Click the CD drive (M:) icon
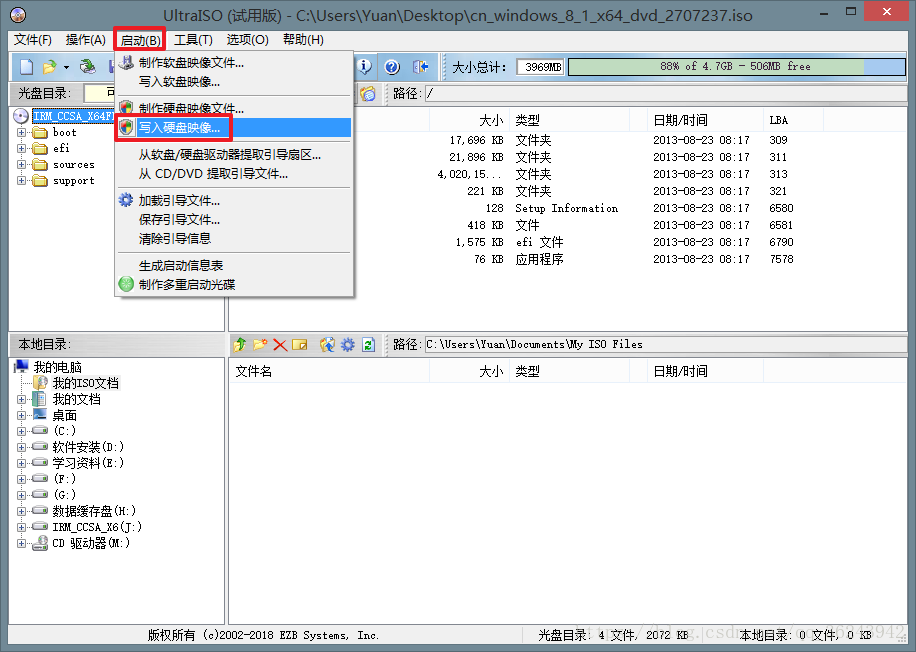This screenshot has width=916, height=652. pos(40,543)
